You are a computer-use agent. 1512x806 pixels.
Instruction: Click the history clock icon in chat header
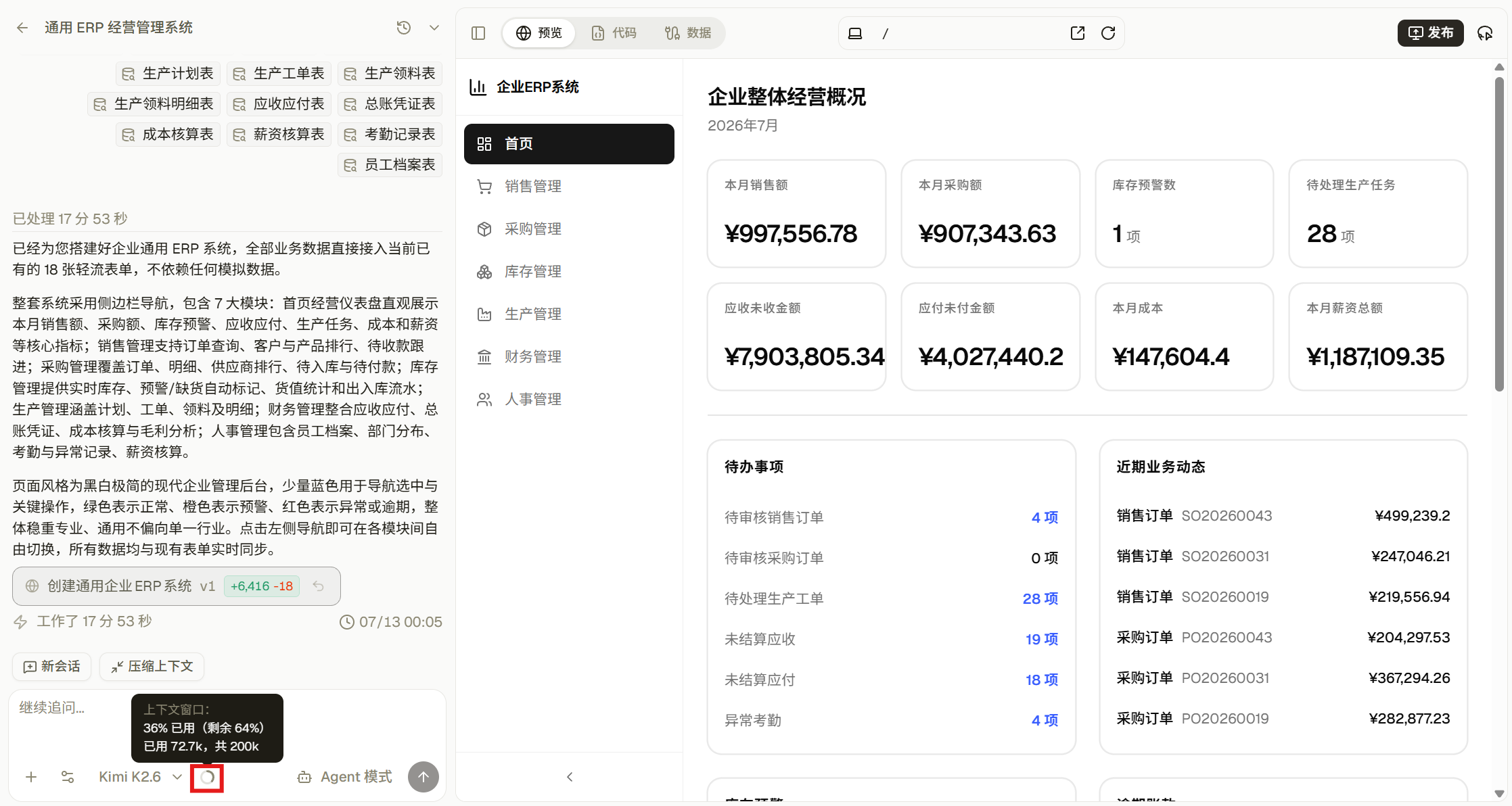403,28
